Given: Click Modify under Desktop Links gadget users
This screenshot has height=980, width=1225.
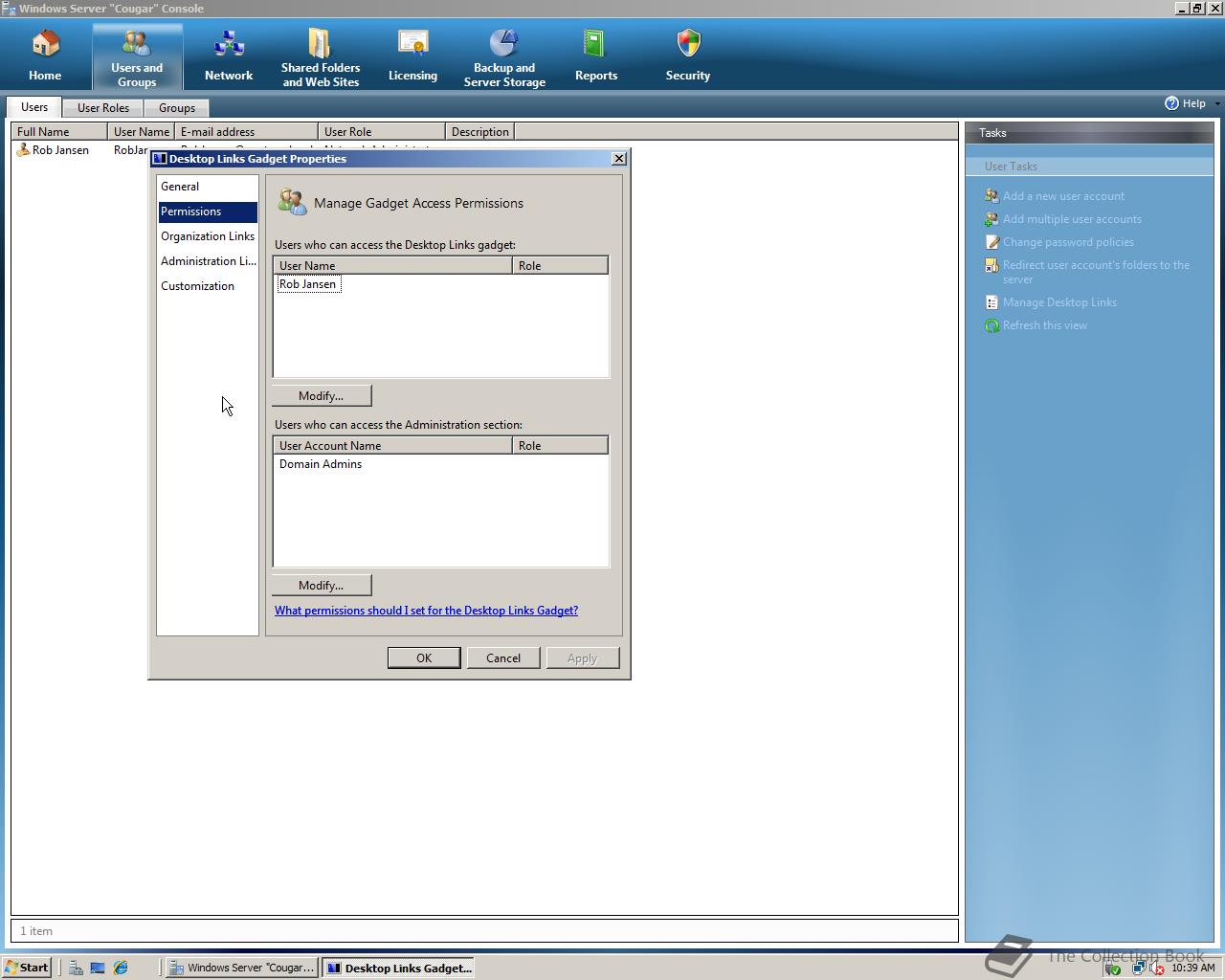Looking at the screenshot, I should [321, 395].
